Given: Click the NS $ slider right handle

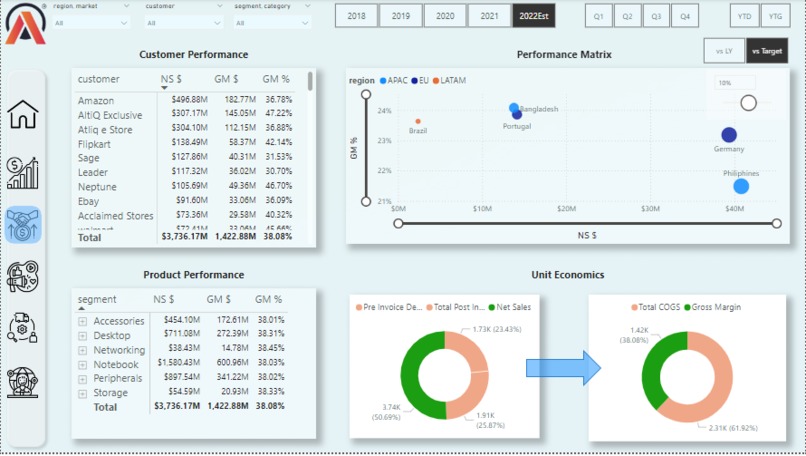Looking at the screenshot, I should (777, 224).
